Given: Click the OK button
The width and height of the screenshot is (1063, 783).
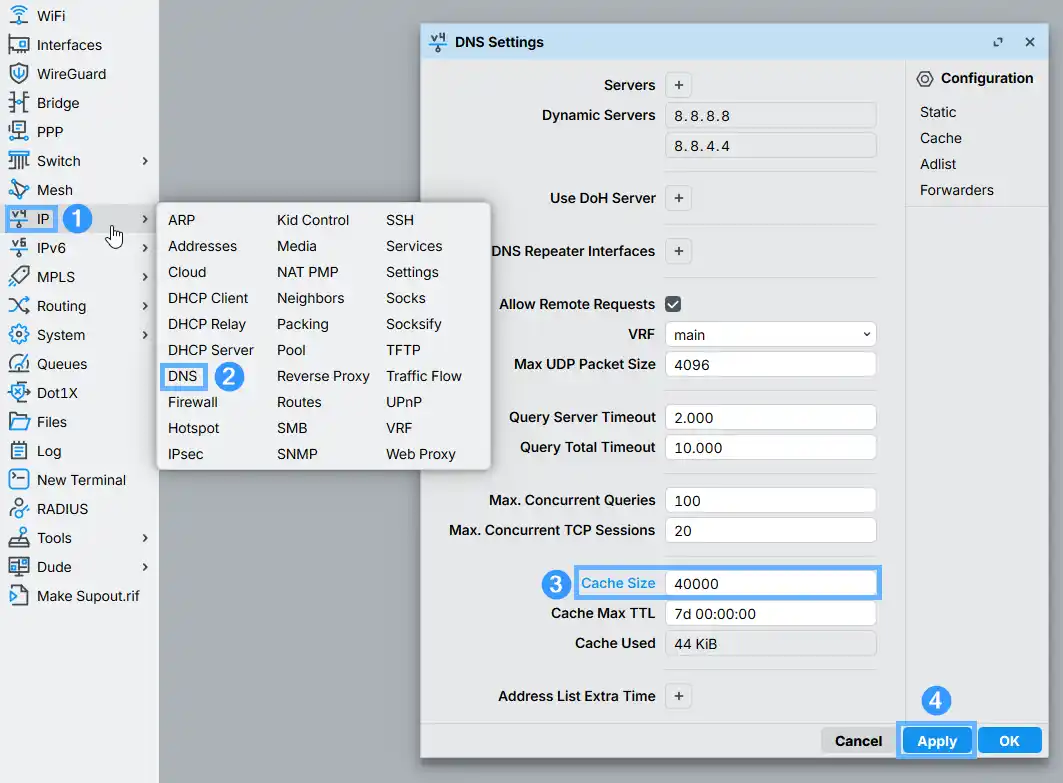Looking at the screenshot, I should [1009, 741].
